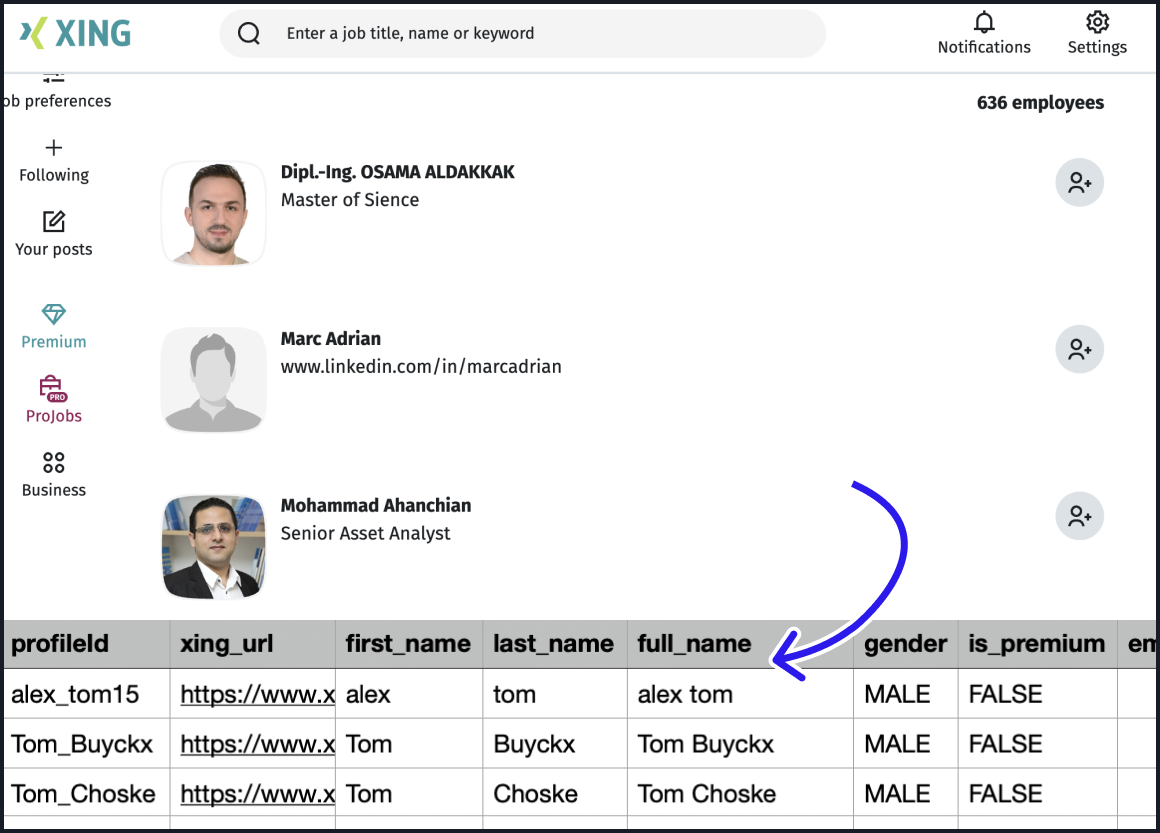The image size is (1160, 833).
Task: Go to Your posts
Action: point(54,234)
